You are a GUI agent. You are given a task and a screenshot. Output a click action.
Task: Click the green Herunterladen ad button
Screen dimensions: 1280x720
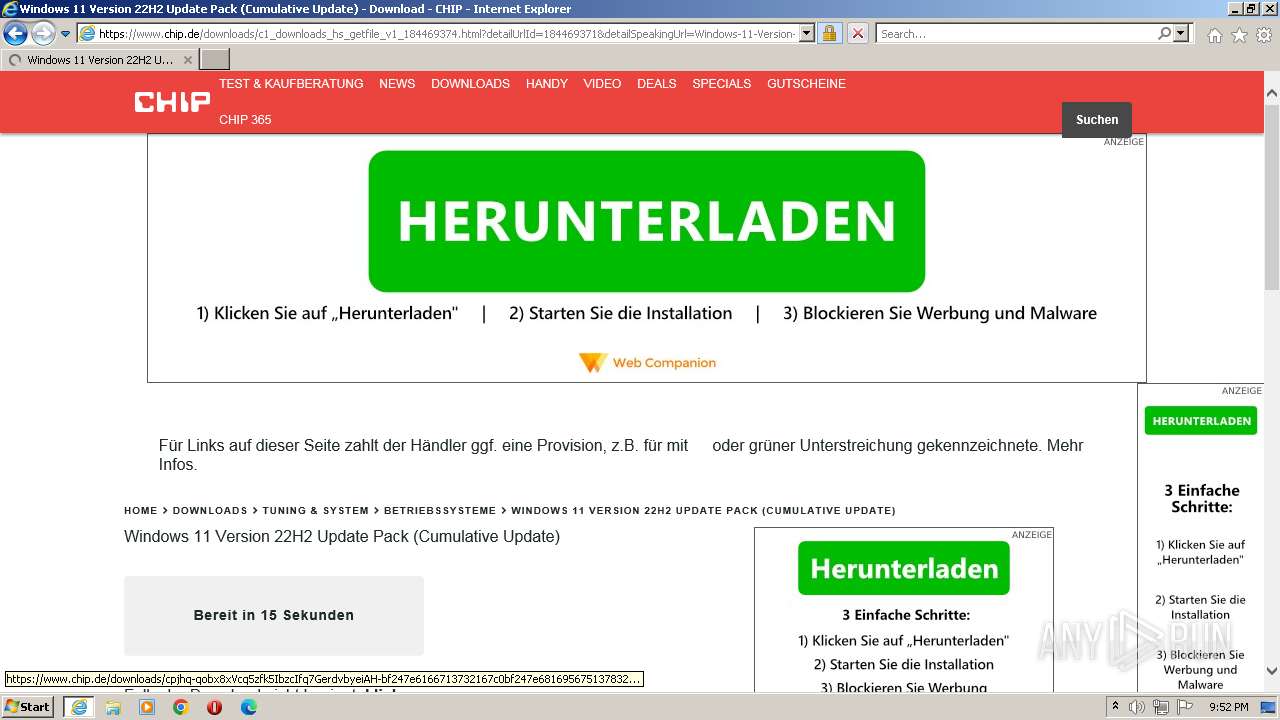[904, 568]
